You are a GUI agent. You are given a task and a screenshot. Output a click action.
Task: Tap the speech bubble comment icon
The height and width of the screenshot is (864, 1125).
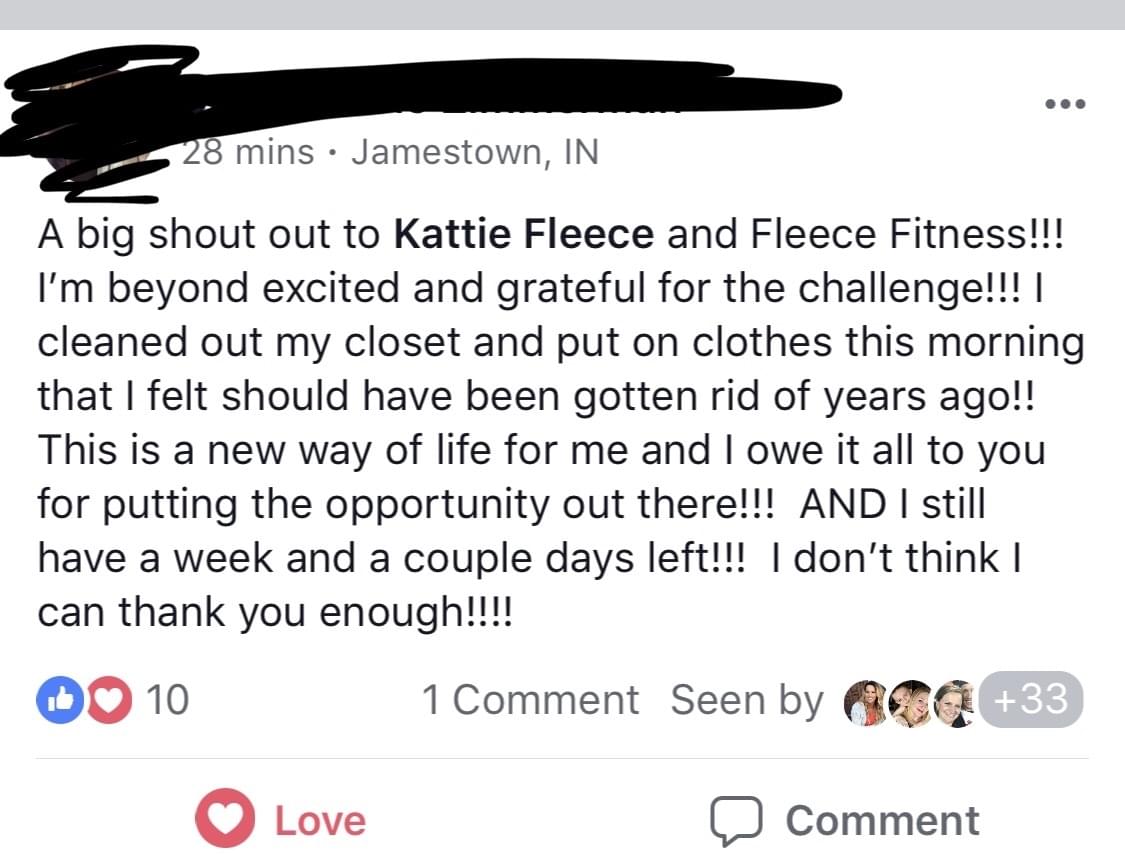click(736, 820)
